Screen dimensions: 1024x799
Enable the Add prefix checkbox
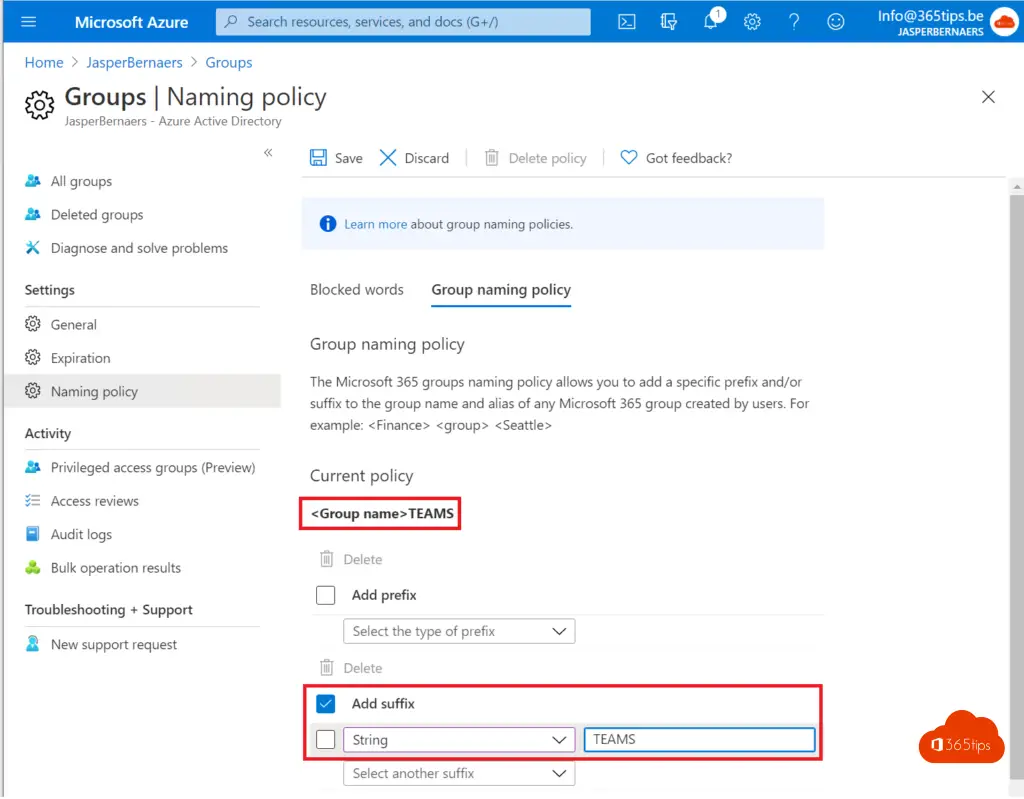(326, 595)
